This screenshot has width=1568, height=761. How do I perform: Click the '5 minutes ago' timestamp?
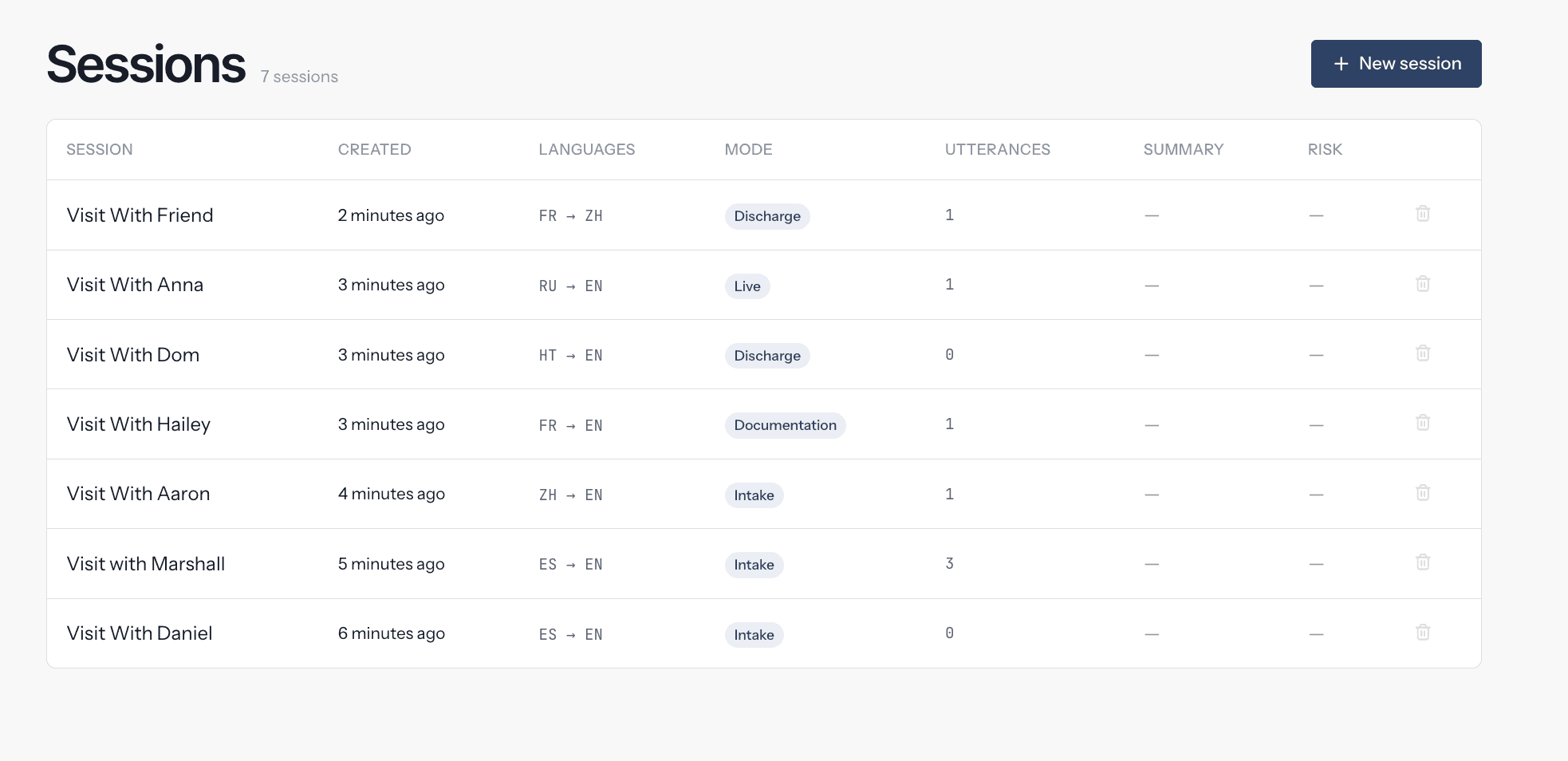[392, 564]
